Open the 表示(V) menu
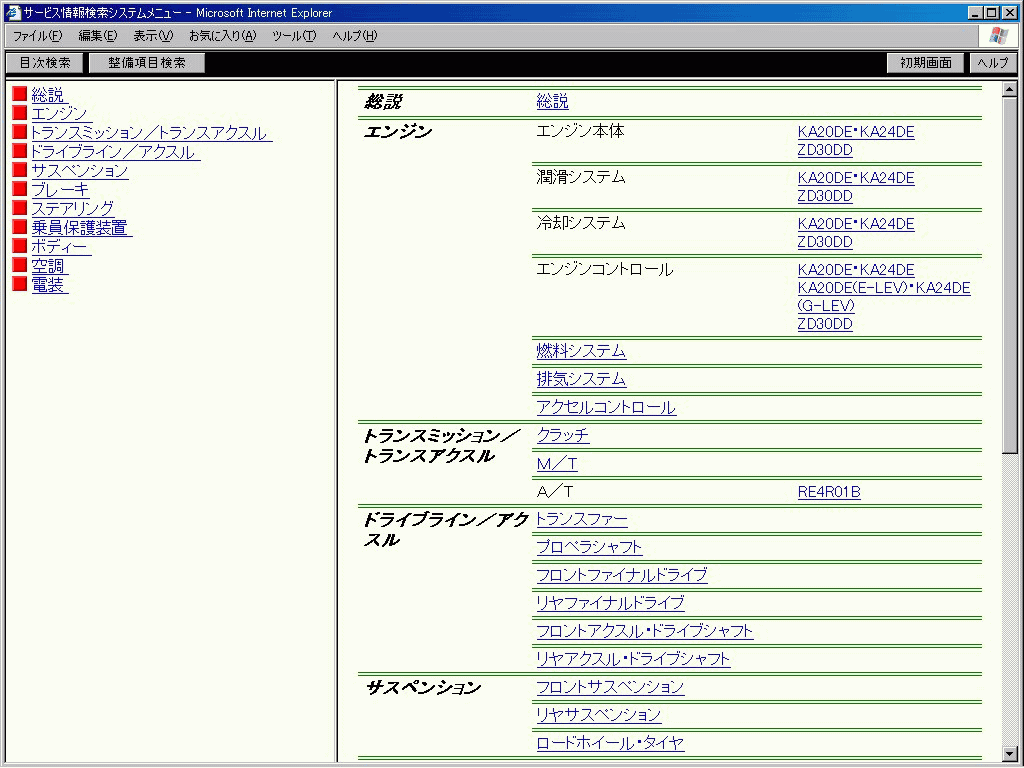 tap(153, 36)
